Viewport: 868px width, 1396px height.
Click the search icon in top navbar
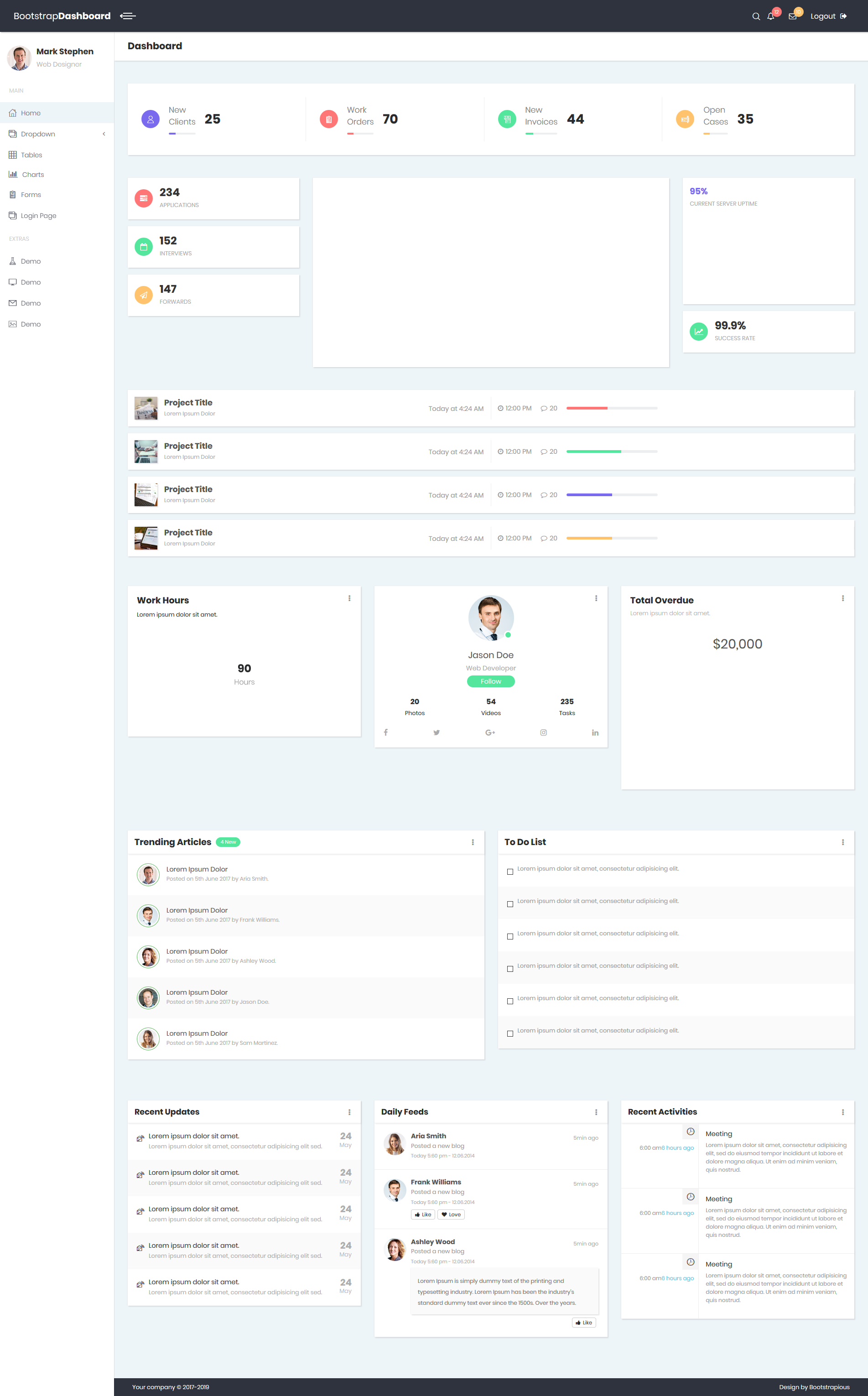[x=755, y=16]
